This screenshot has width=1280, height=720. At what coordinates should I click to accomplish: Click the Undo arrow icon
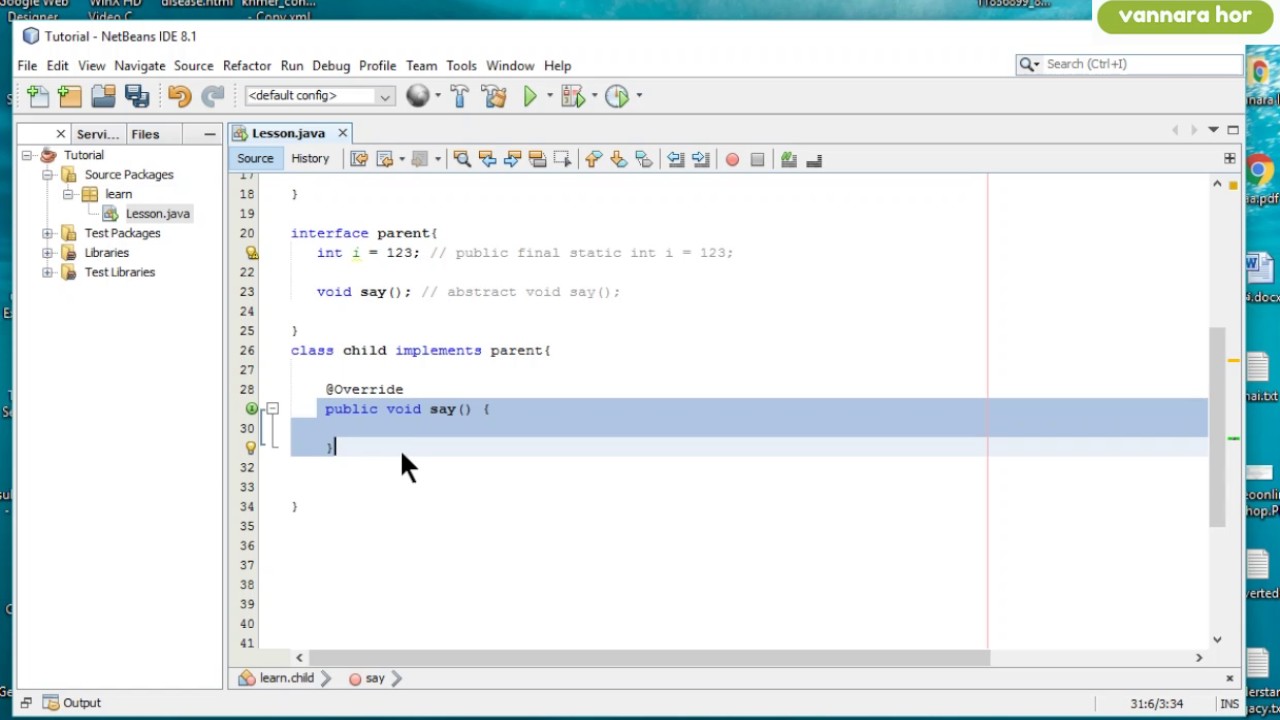179,96
